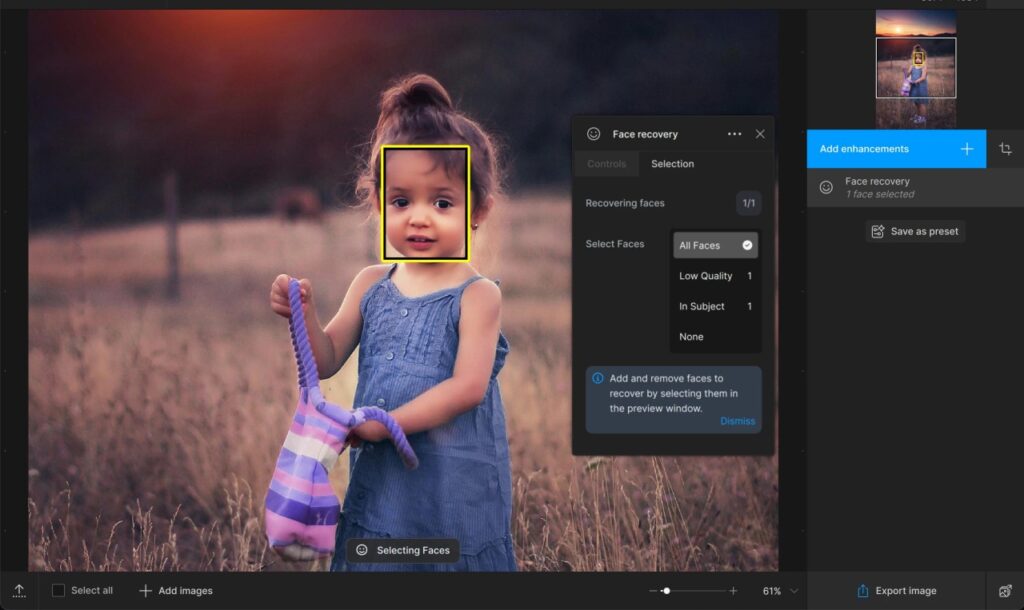Screen dimensions: 1024x610
Task: Choose Low Quality faces option
Action: click(716, 276)
